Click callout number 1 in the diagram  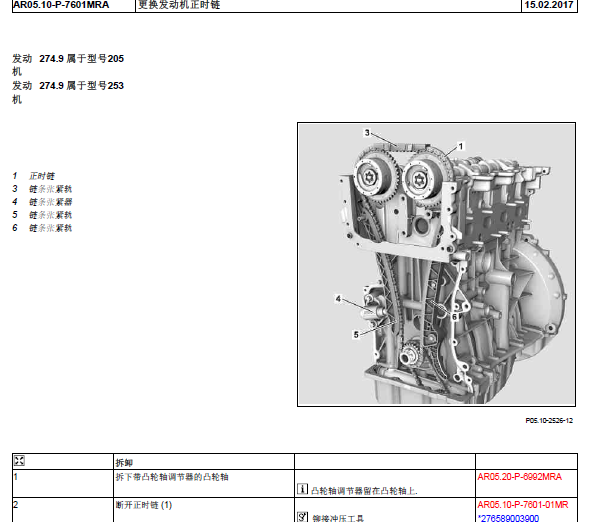[461, 146]
